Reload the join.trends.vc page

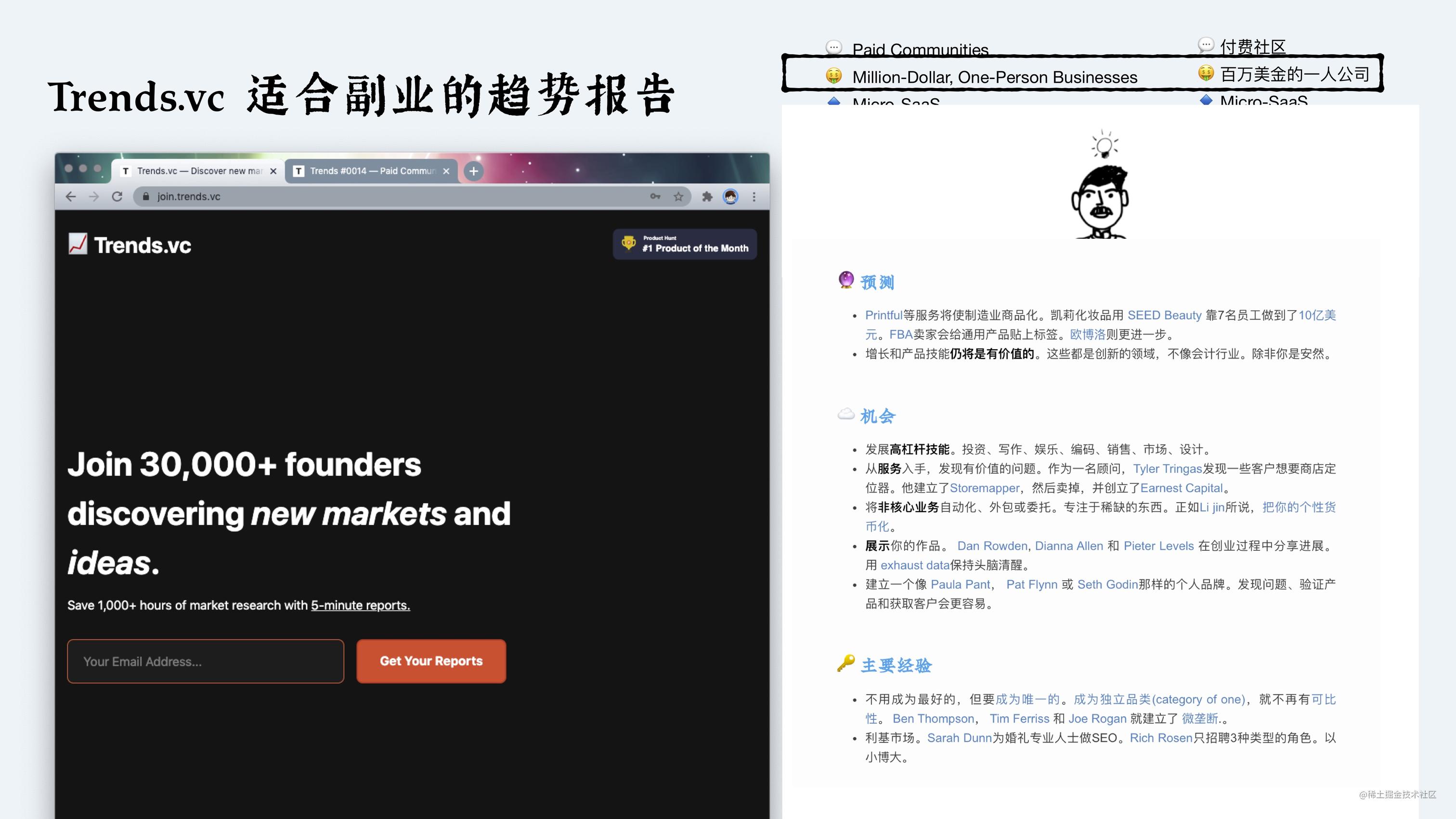click(117, 196)
